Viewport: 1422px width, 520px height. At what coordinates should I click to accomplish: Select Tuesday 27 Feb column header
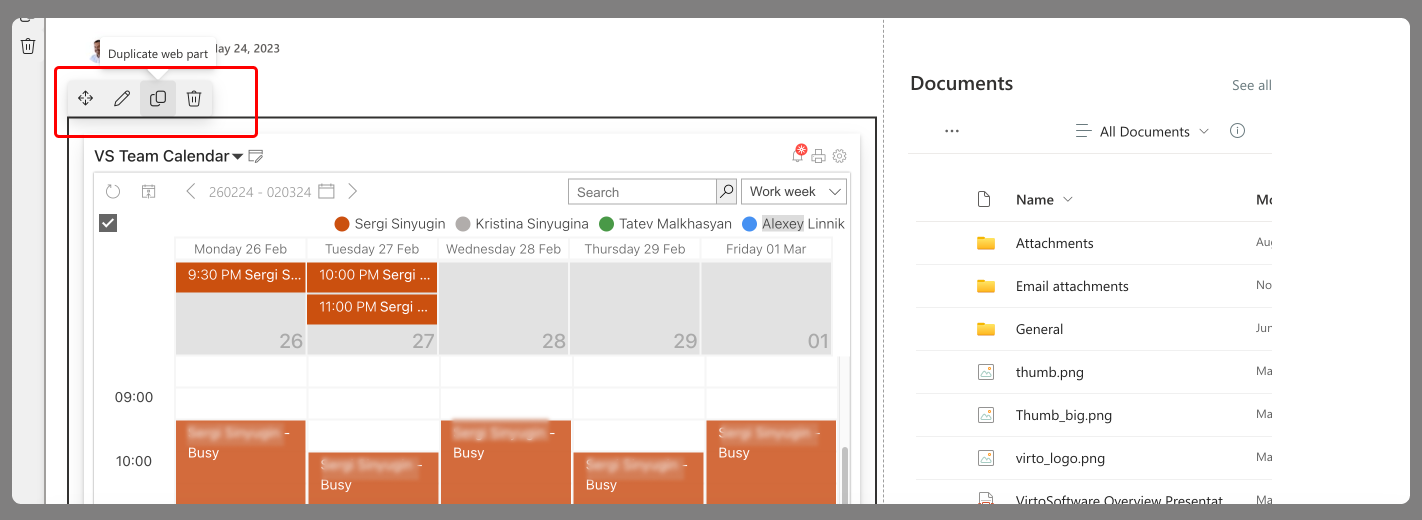[372, 249]
